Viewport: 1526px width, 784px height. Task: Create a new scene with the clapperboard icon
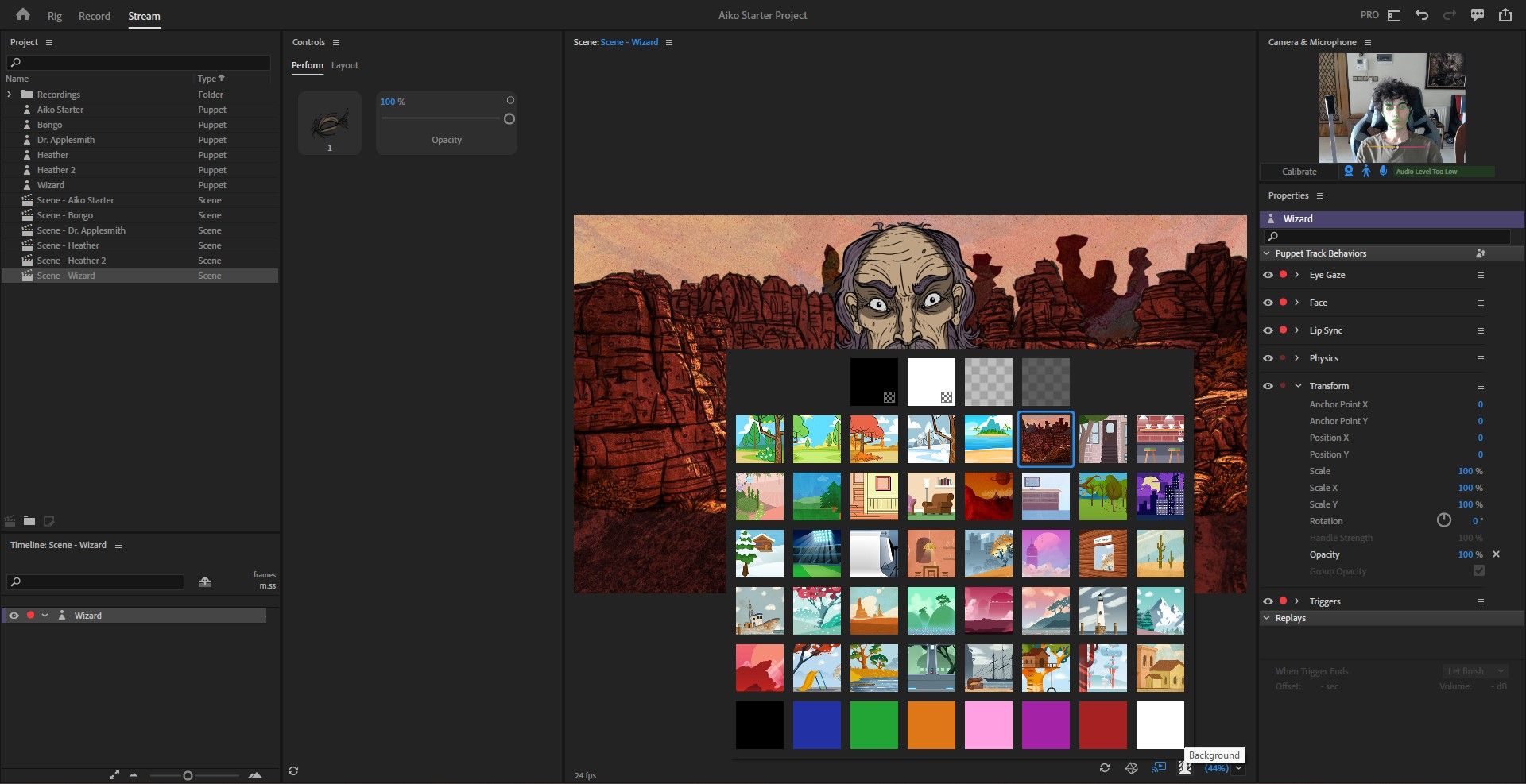point(10,521)
